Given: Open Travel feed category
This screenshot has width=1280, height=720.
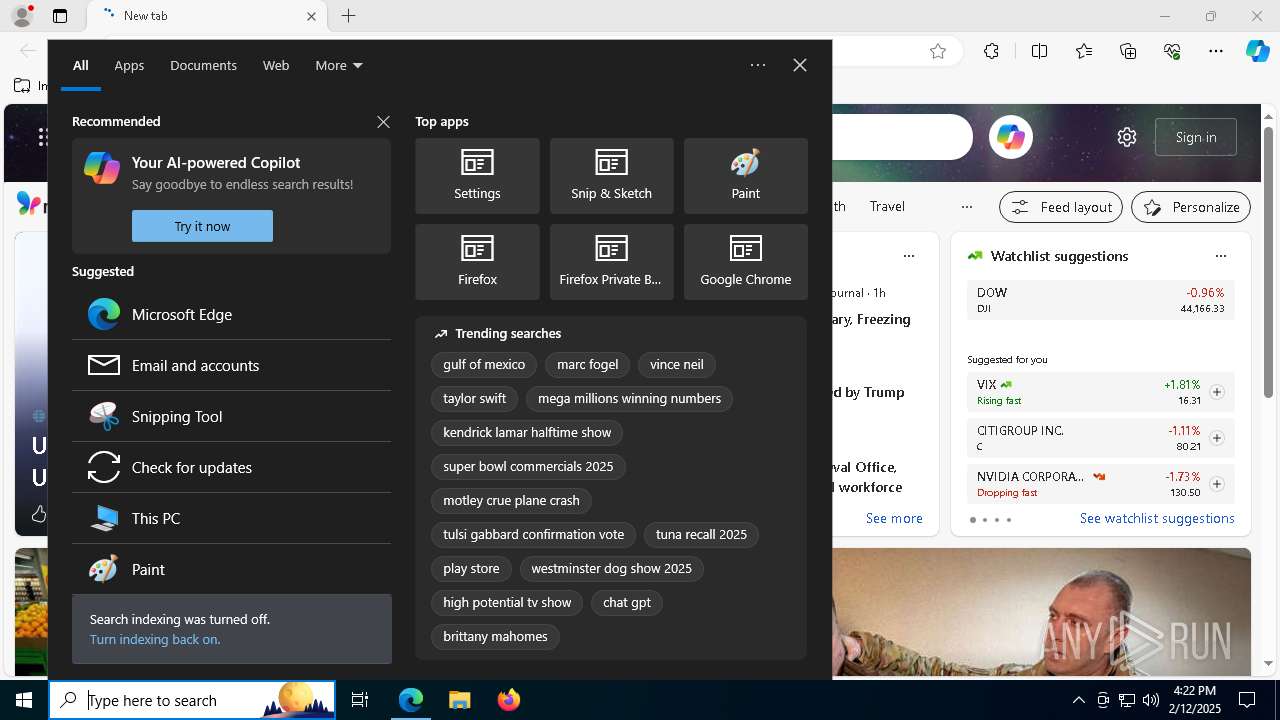Looking at the screenshot, I should [x=887, y=207].
